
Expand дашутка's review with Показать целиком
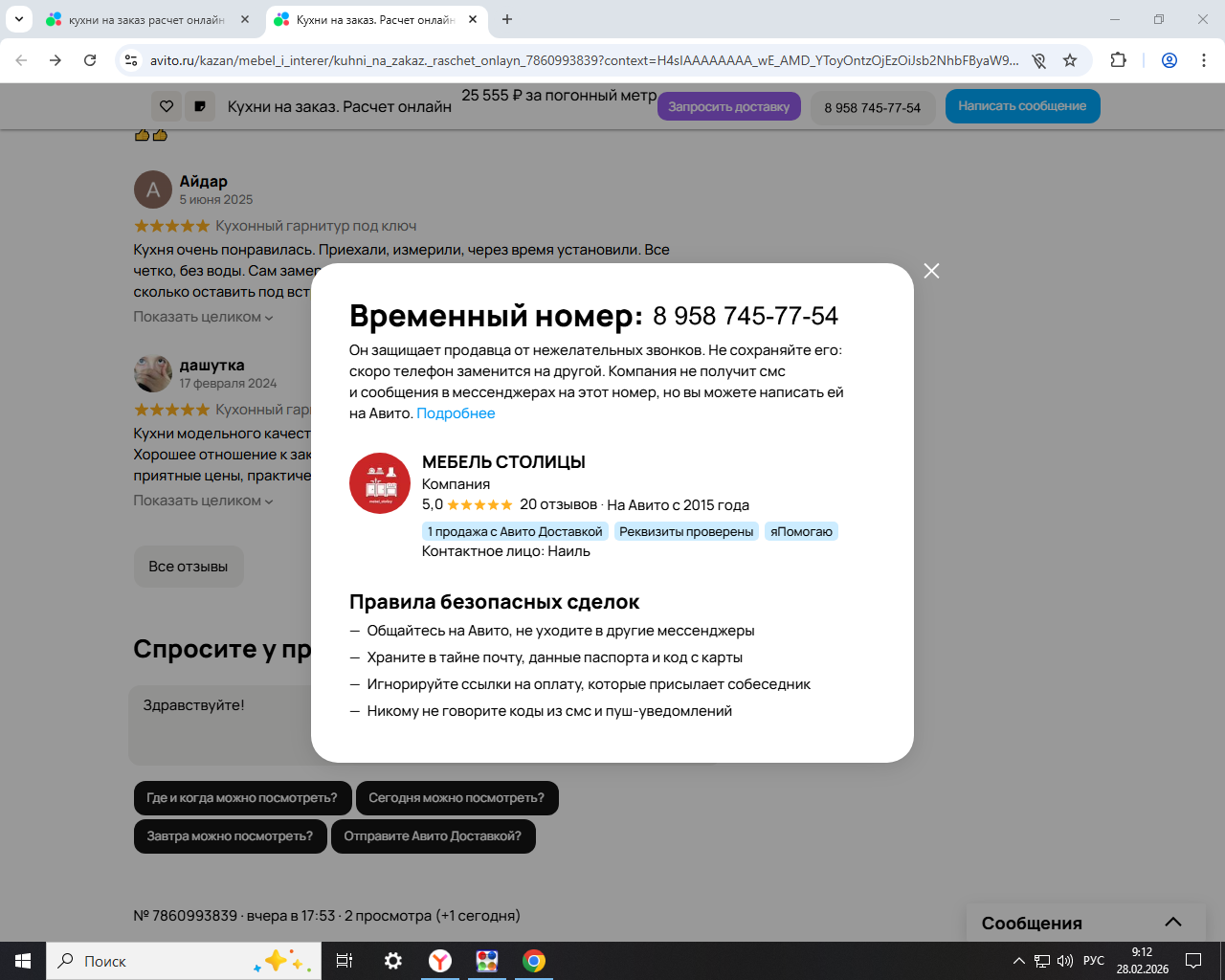(203, 501)
